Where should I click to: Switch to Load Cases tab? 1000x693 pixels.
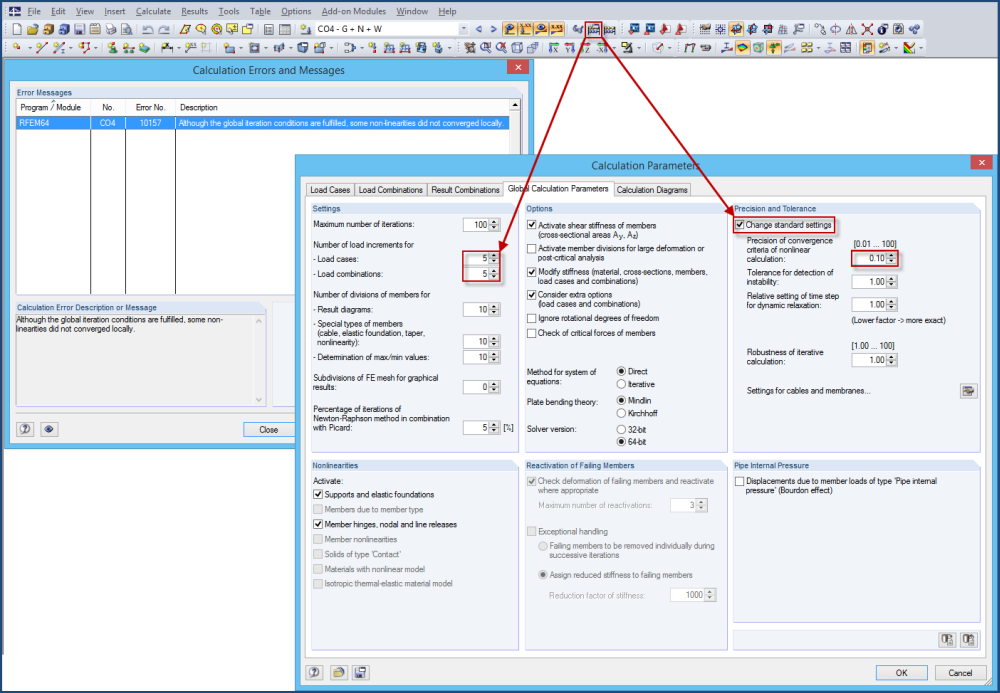[330, 190]
